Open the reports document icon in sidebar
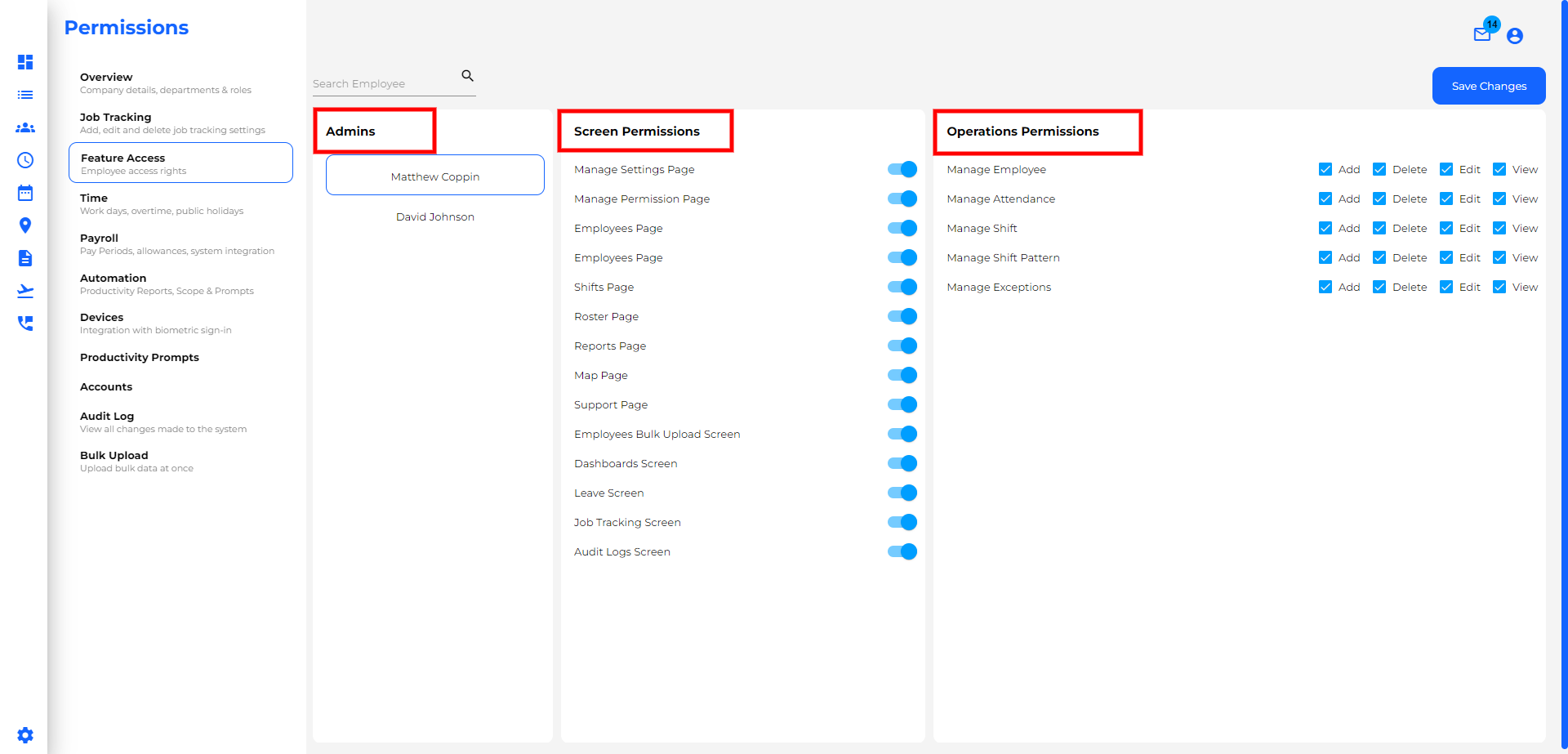The width and height of the screenshot is (1568, 754). [x=25, y=258]
